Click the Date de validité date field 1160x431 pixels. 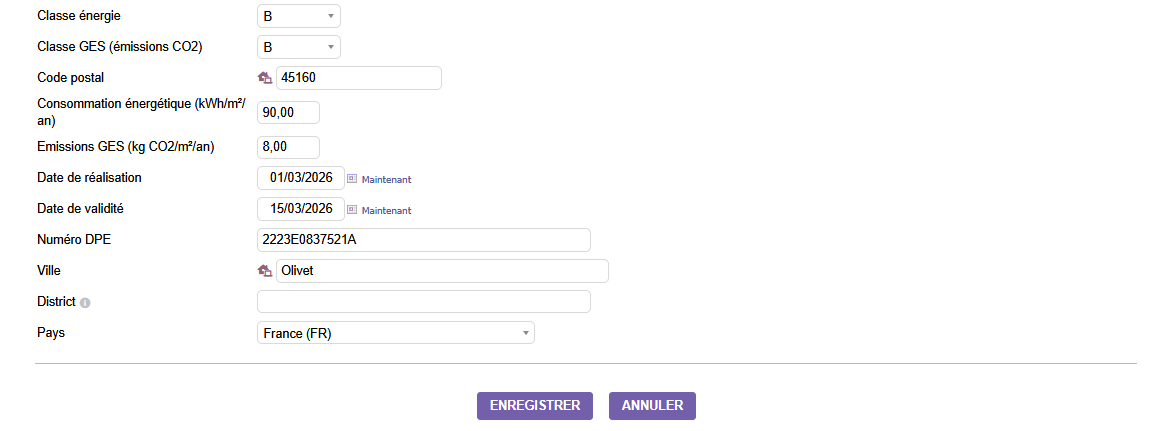coord(301,209)
